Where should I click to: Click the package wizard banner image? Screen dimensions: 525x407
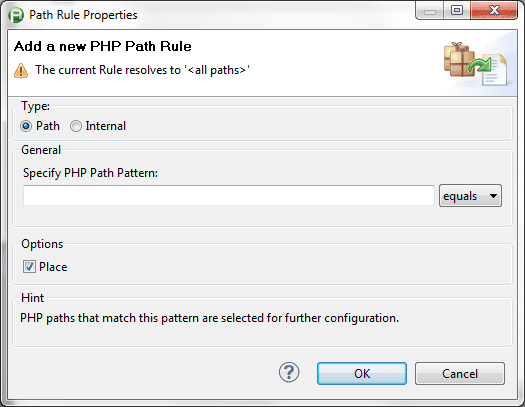[x=475, y=64]
